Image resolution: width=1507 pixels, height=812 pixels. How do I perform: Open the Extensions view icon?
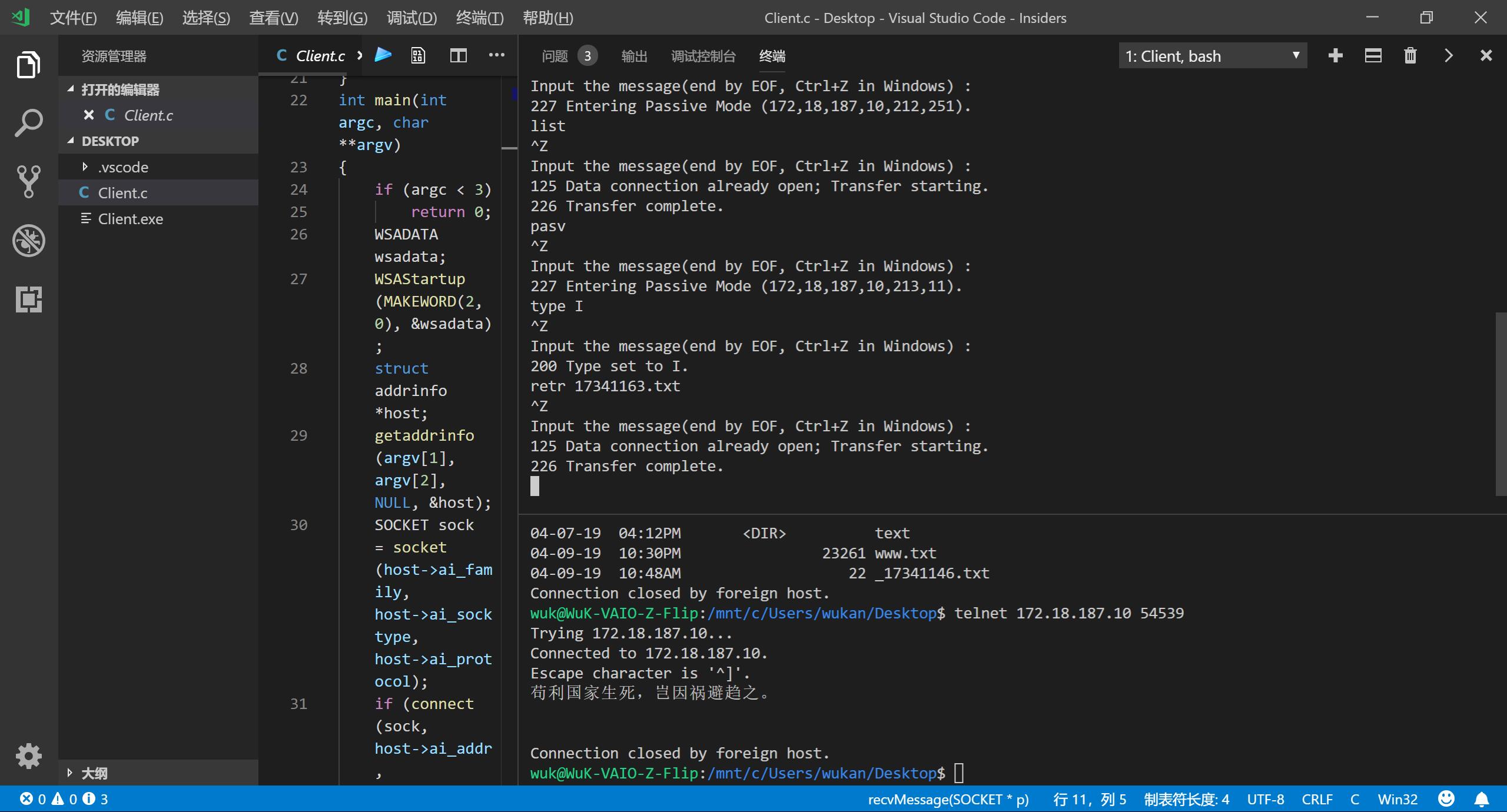(x=28, y=299)
